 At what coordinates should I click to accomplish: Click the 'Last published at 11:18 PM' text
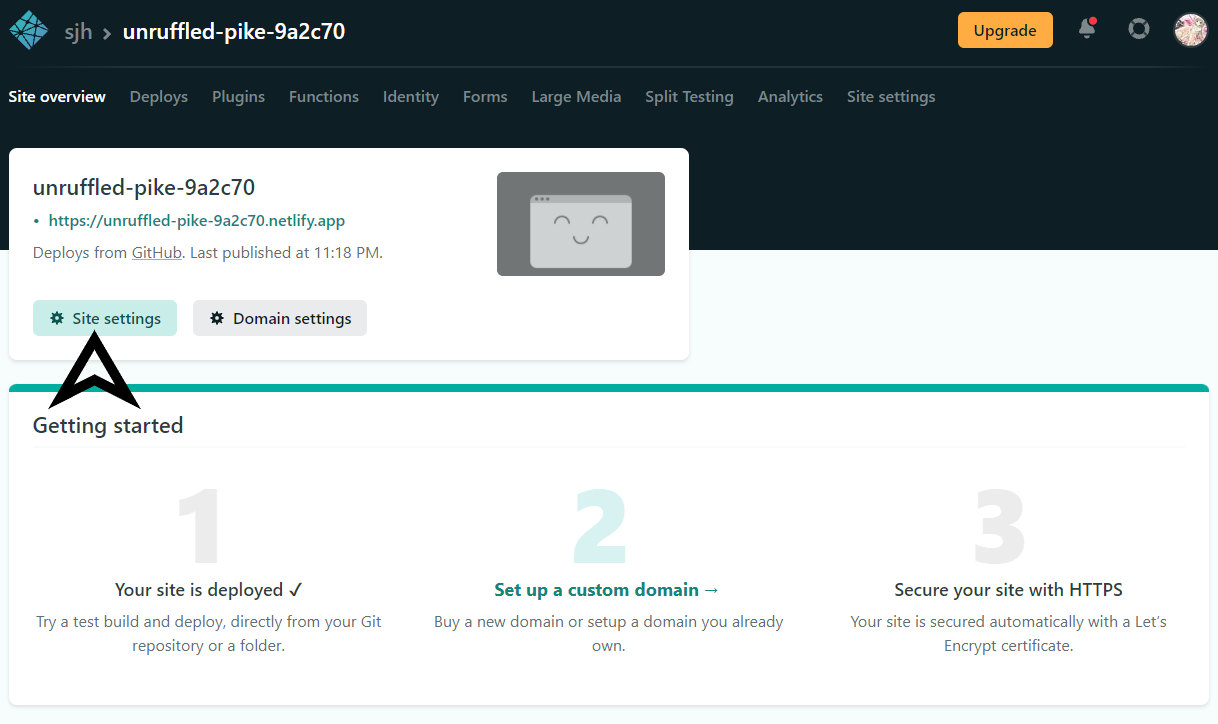285,253
